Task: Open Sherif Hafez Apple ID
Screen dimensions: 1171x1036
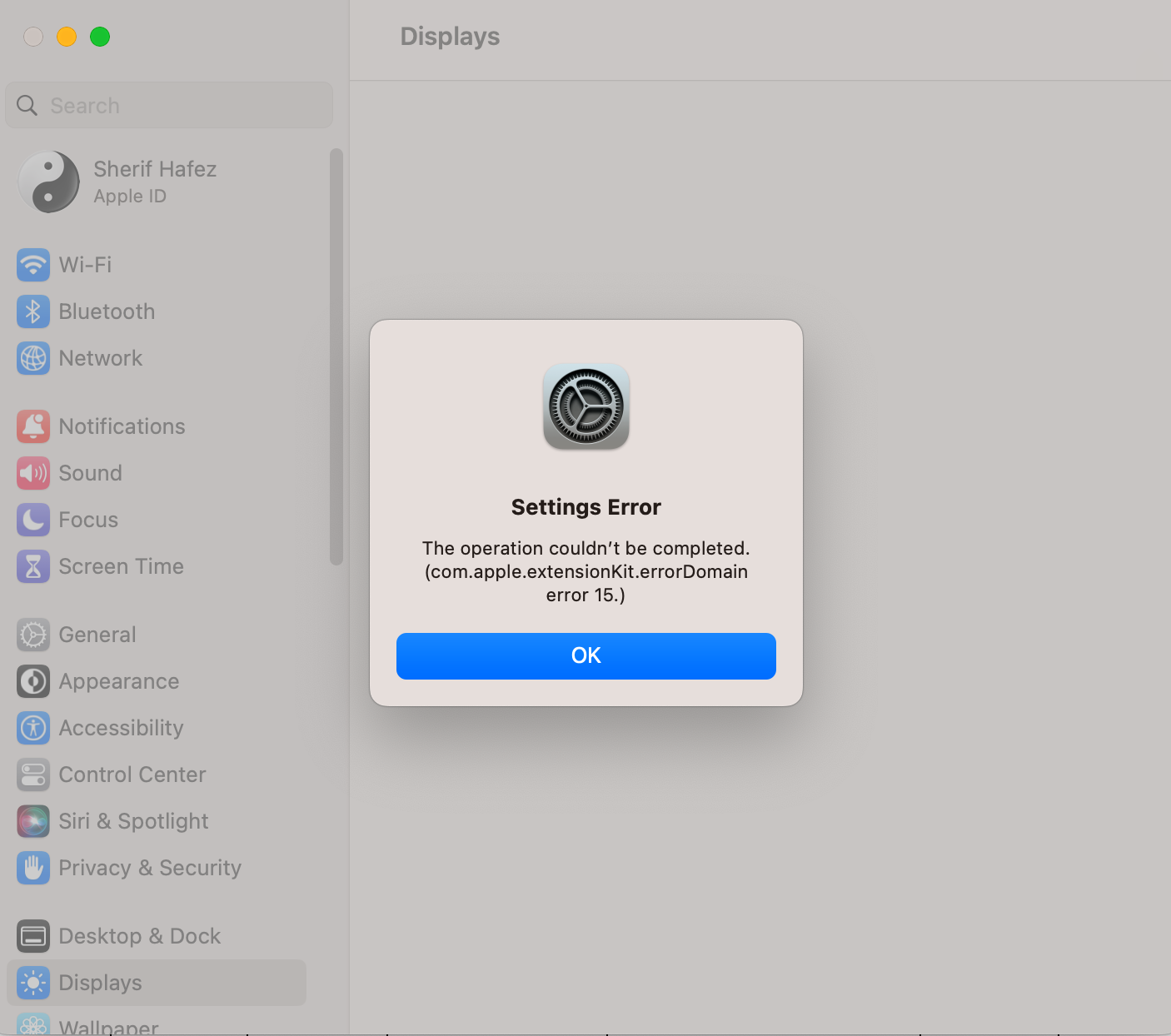Action: pyautogui.click(x=157, y=182)
